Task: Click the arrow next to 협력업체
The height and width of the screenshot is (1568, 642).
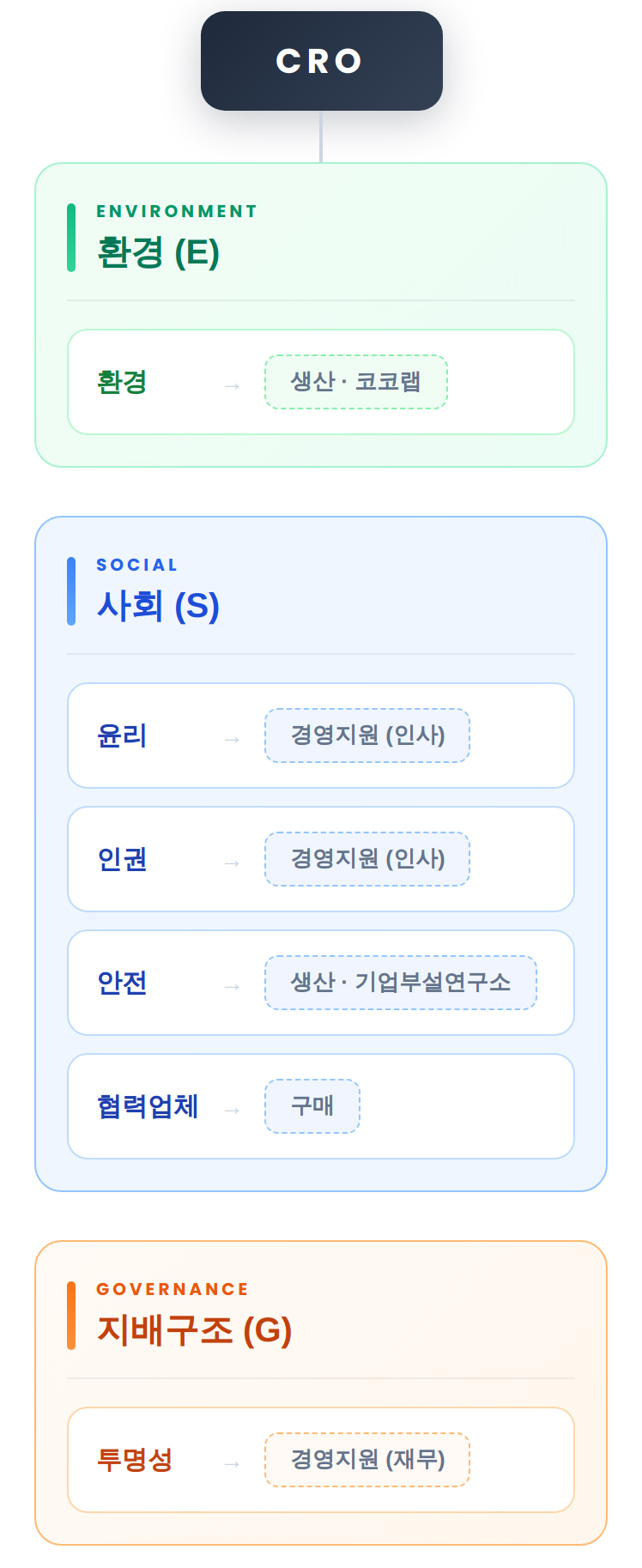Action: [x=231, y=1111]
